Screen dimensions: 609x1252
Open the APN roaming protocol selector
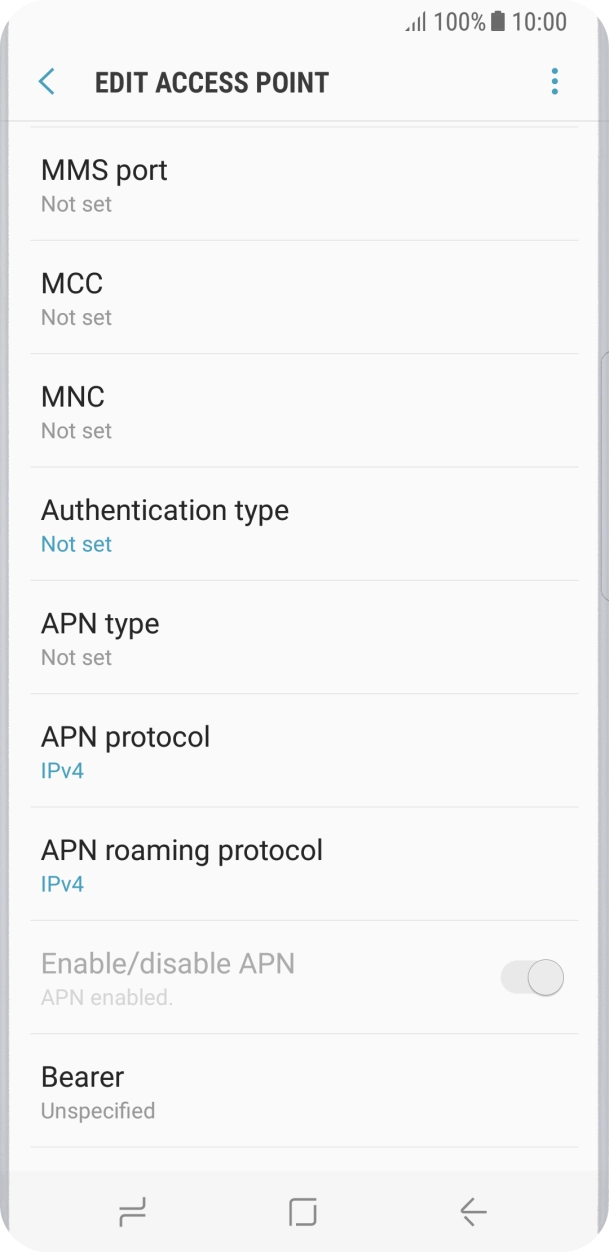[x=181, y=863]
